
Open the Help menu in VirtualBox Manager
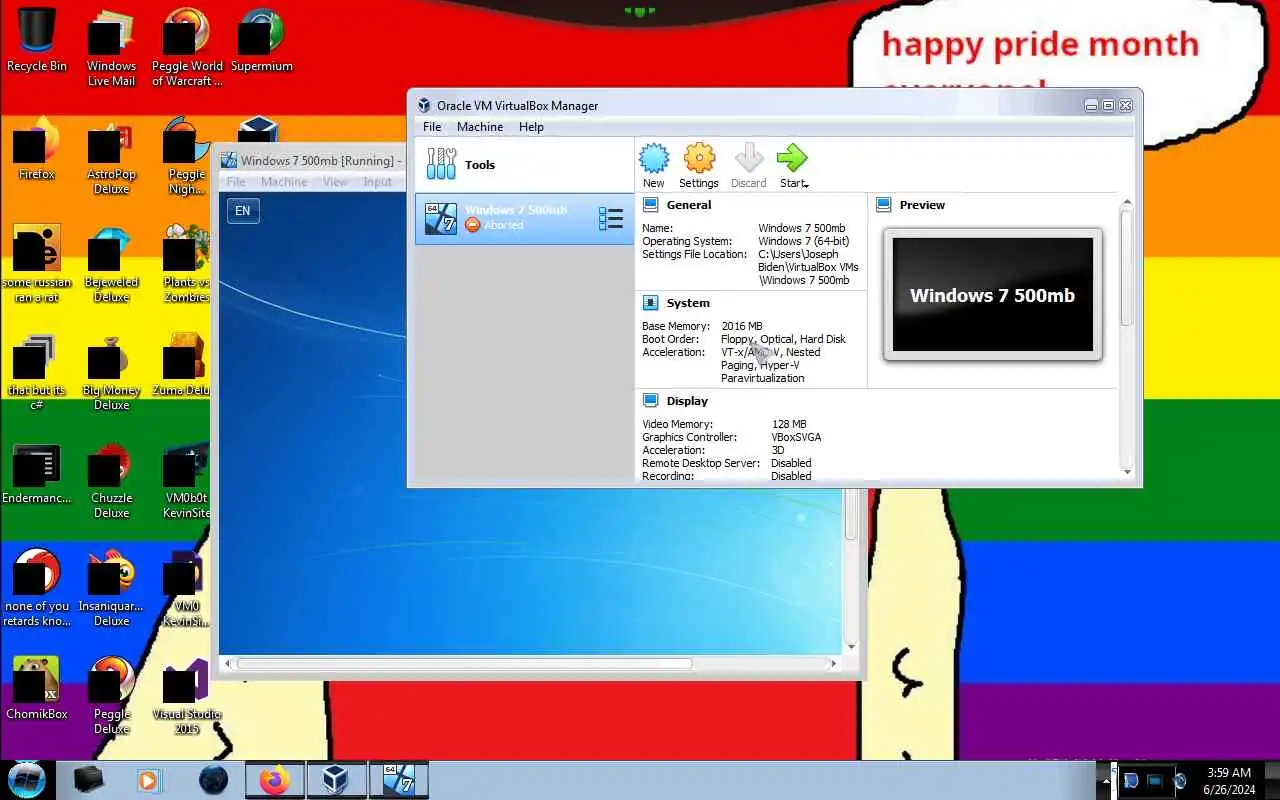[531, 127]
